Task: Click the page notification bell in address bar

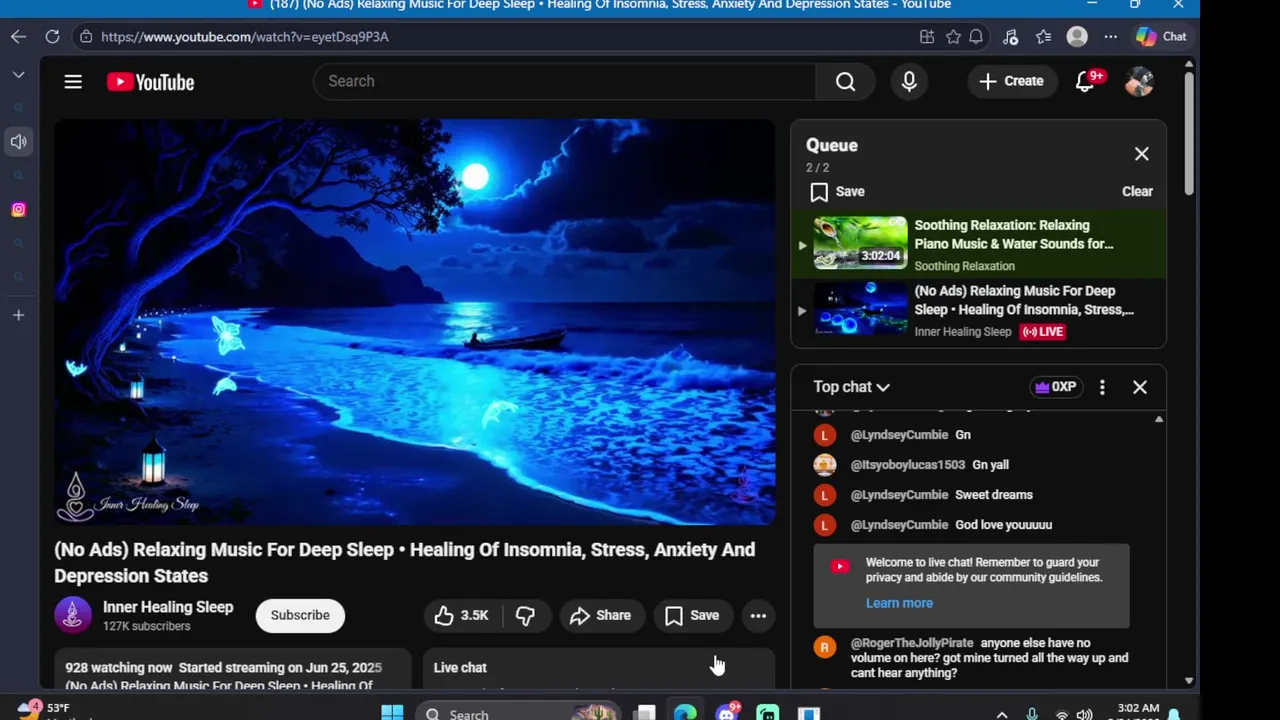Action: pos(976,37)
